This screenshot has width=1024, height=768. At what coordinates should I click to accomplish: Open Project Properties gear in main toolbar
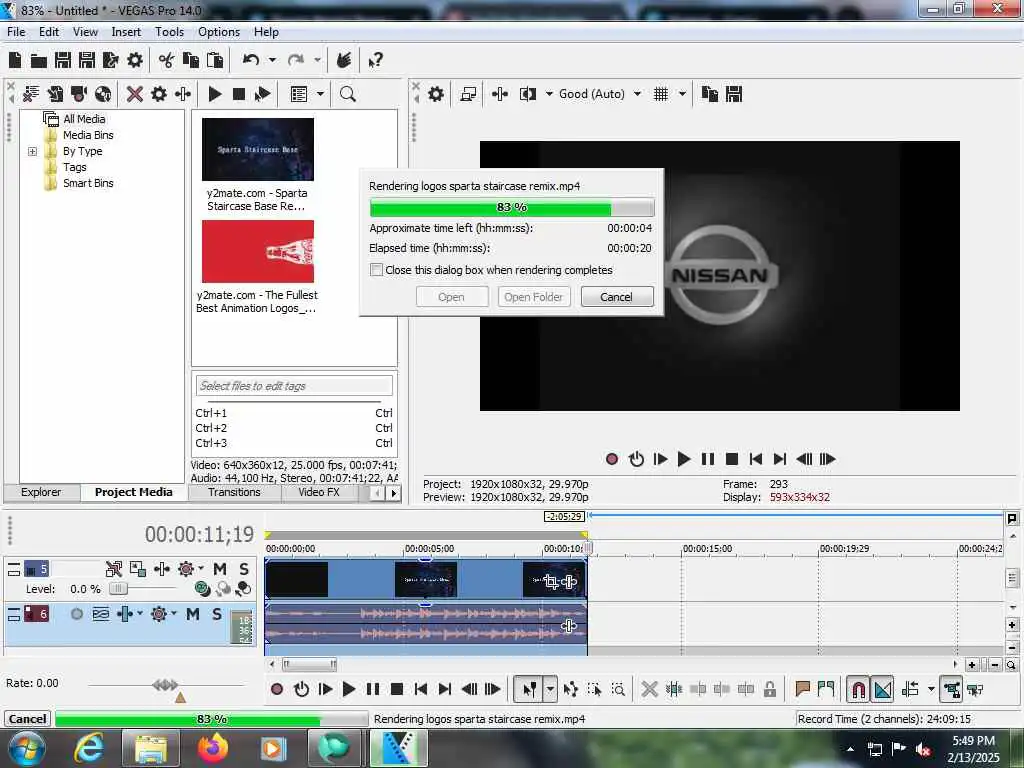point(135,60)
